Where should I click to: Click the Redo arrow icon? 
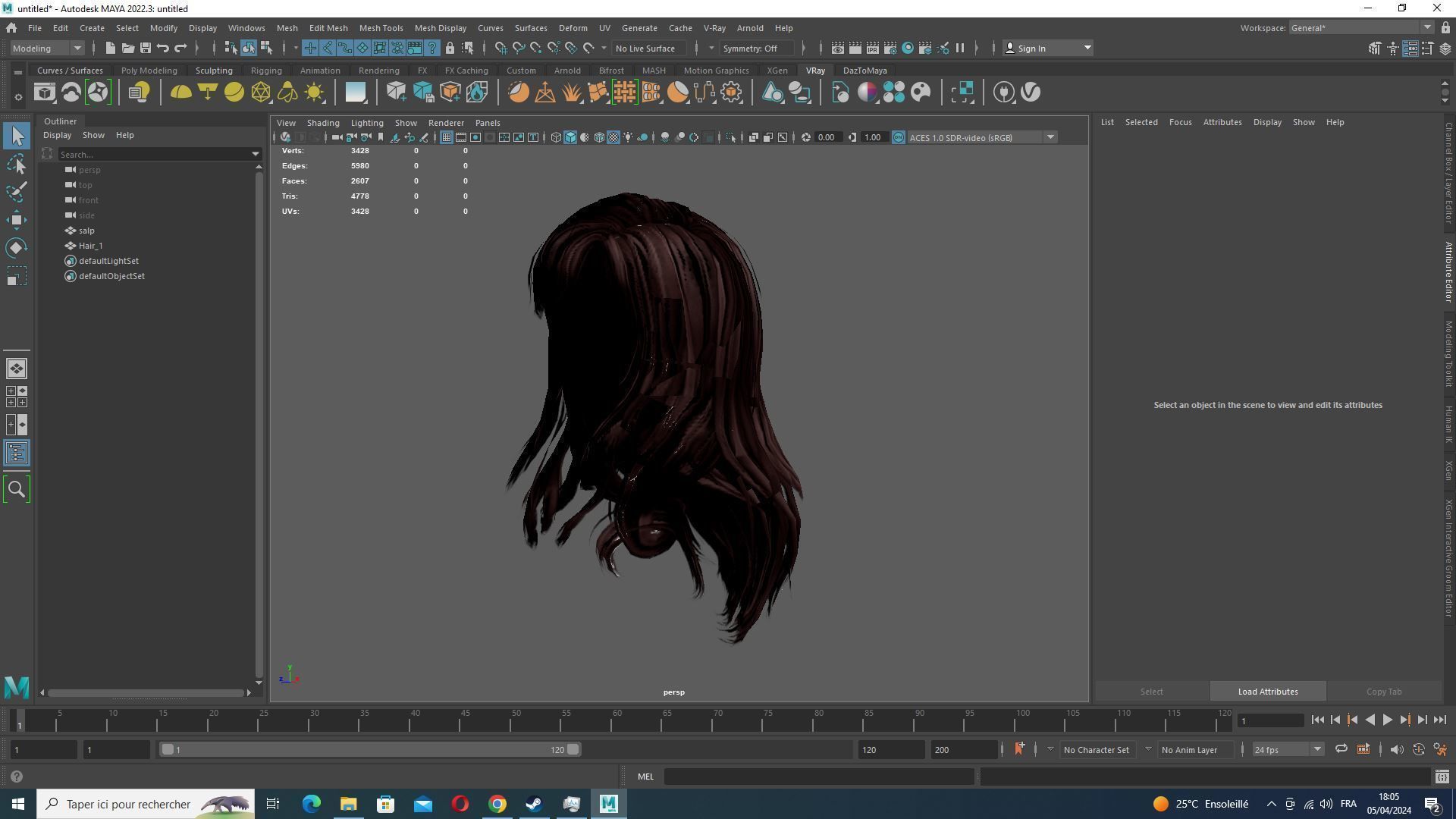[180, 48]
